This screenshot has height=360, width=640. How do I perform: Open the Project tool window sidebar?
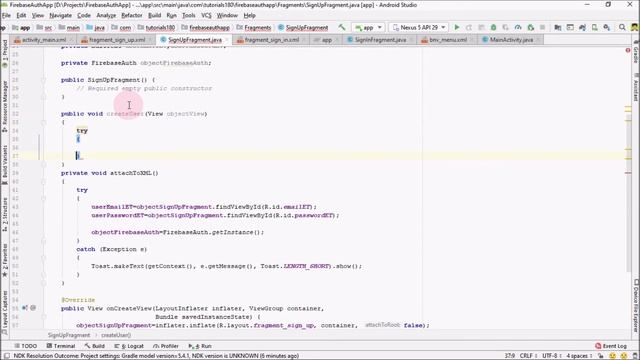pyautogui.click(x=4, y=53)
